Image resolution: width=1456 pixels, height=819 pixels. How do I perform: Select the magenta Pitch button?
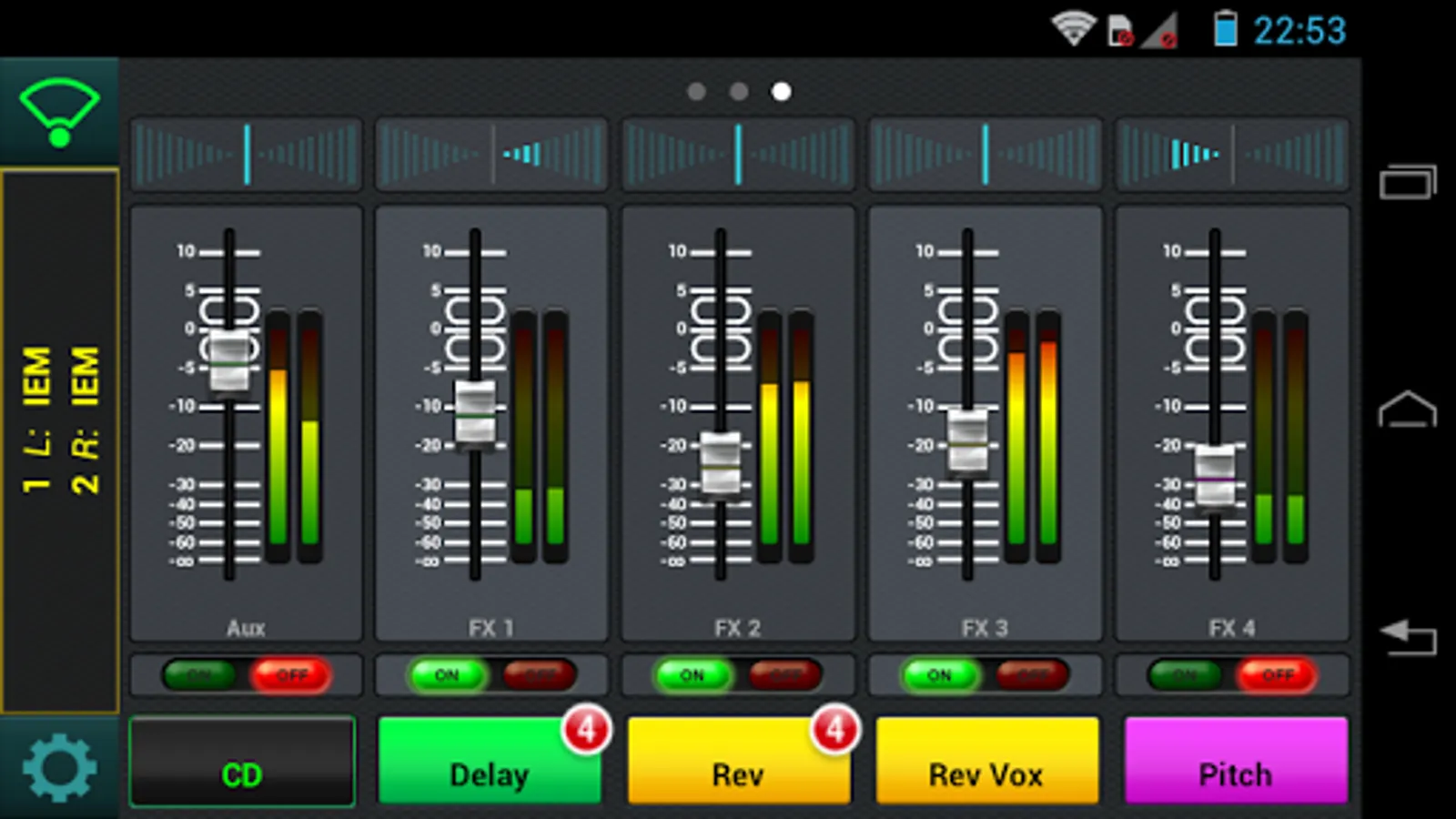(1236, 761)
